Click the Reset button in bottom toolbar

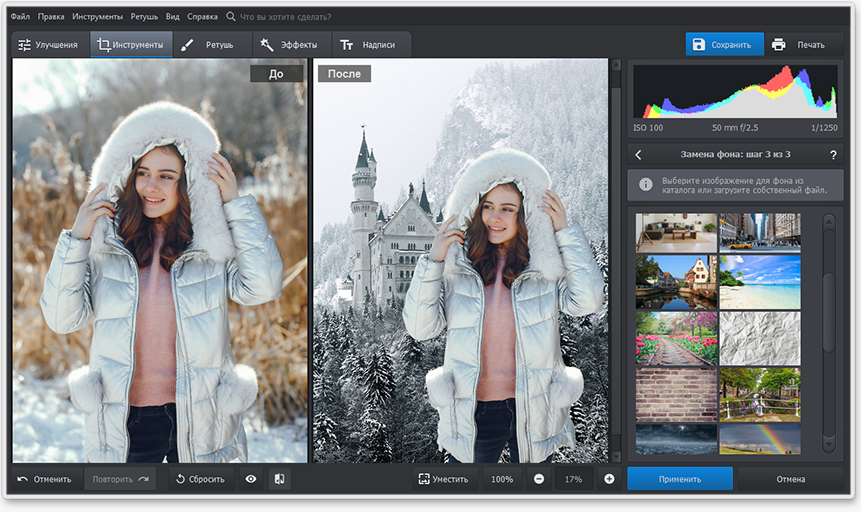(x=198, y=479)
